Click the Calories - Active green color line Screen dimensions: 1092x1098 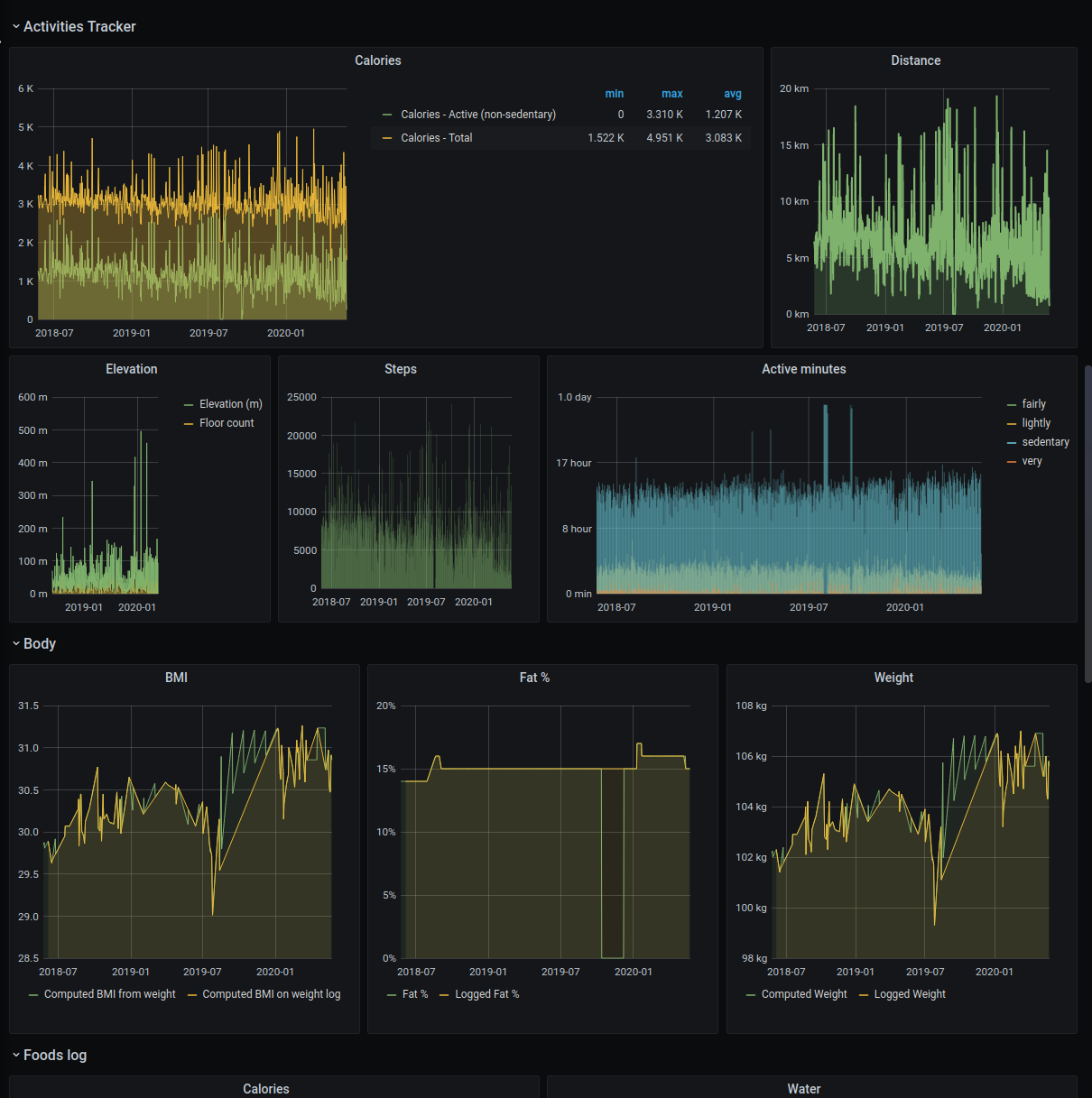coord(387,115)
